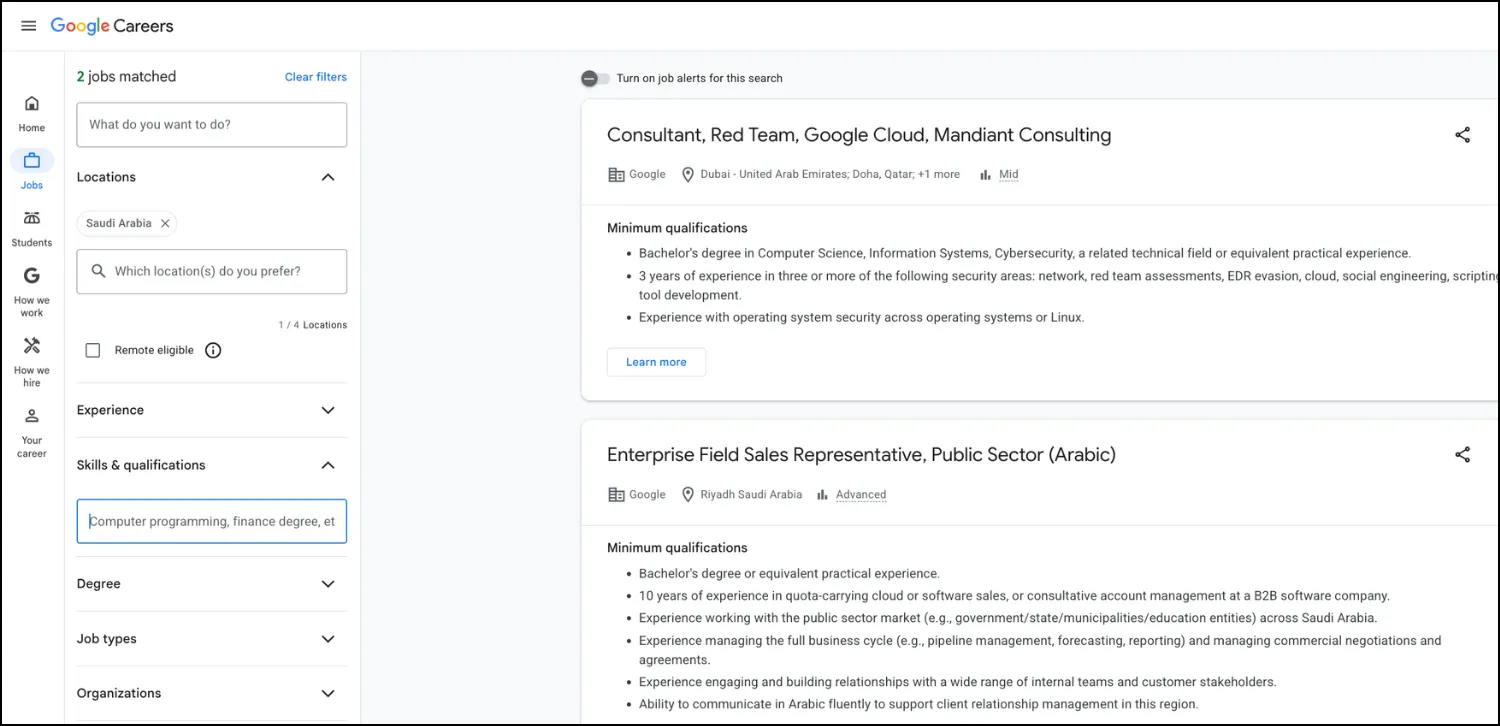Viewport: 1500px width, 726px height.
Task: Focus the preferred locations search field
Action: 212,271
